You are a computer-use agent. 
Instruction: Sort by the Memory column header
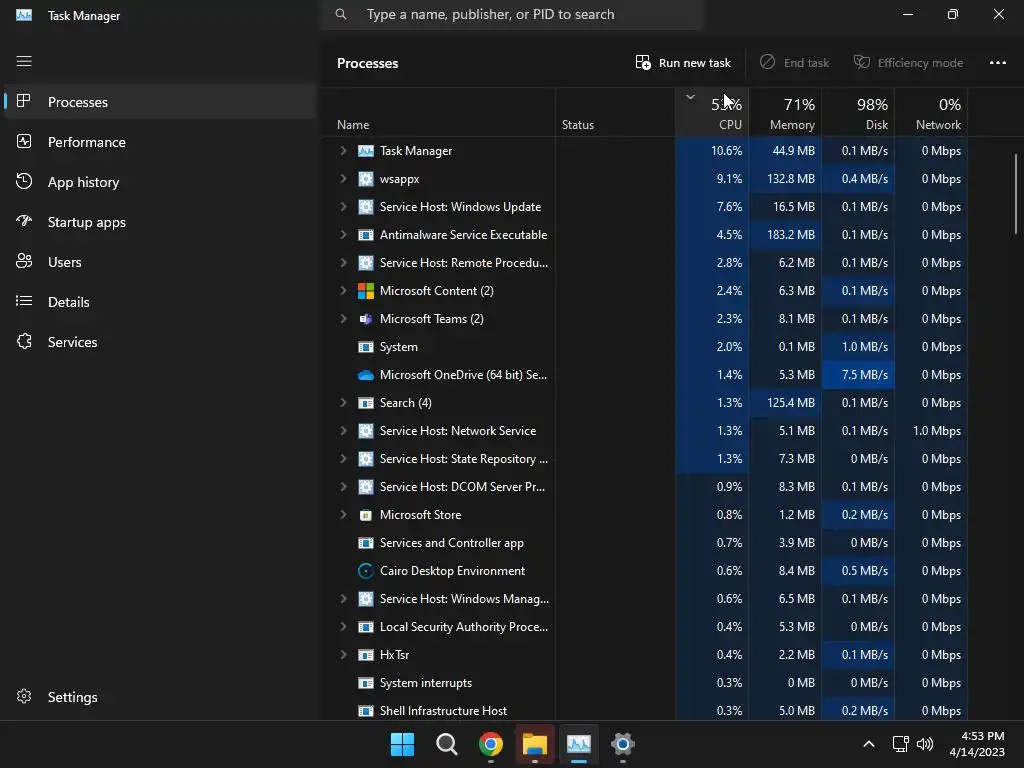(785, 112)
